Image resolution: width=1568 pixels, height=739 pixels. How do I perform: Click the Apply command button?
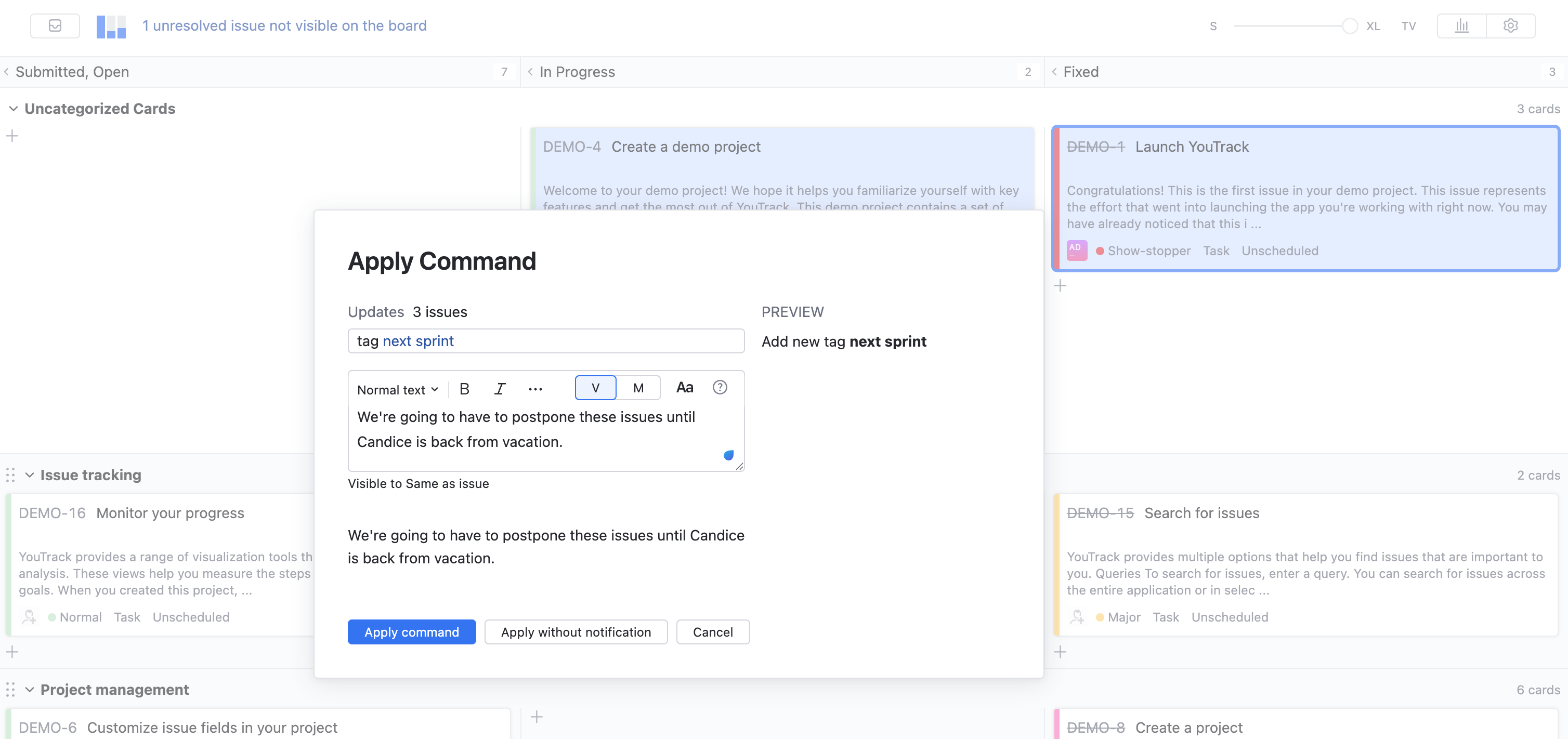[x=411, y=632]
